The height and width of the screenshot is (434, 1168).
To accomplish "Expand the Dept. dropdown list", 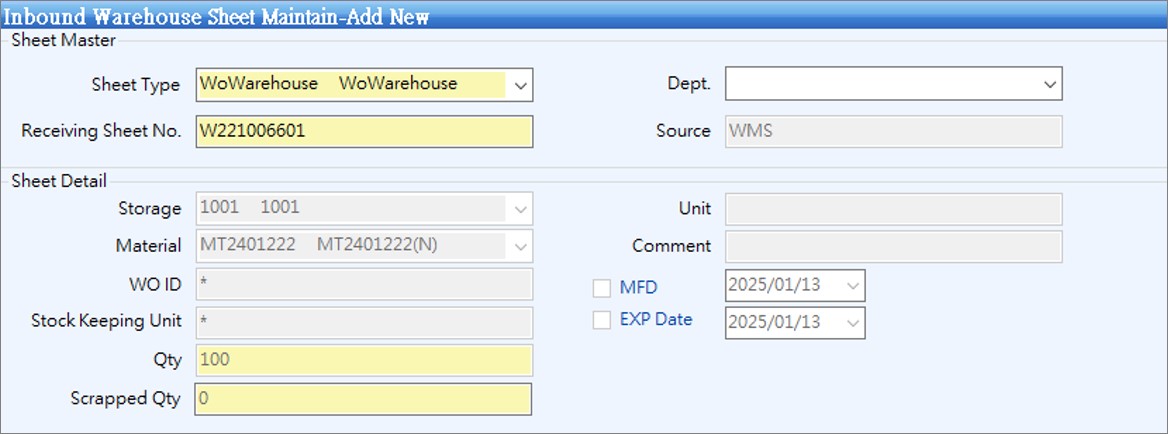I will pyautogui.click(x=1049, y=85).
